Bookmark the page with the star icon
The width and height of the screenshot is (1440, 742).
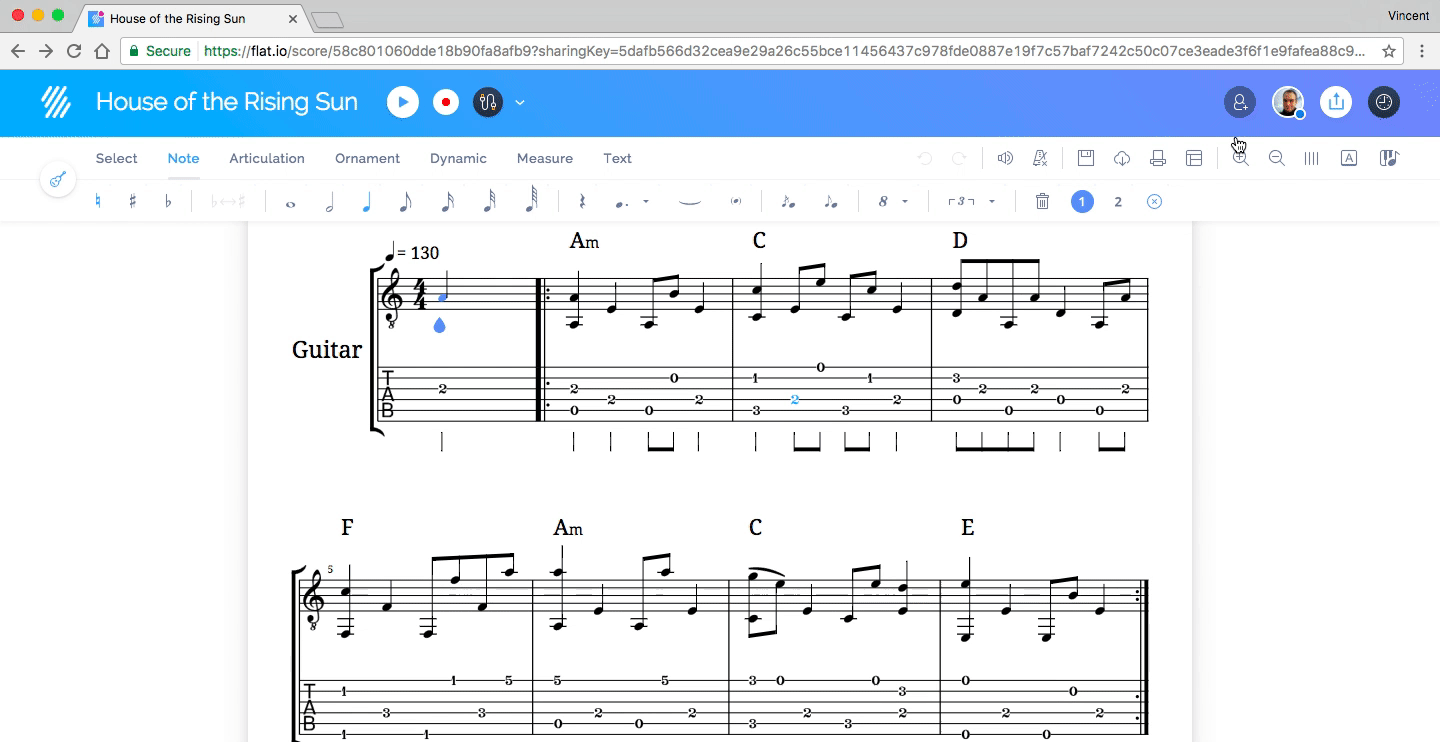coord(1389,51)
